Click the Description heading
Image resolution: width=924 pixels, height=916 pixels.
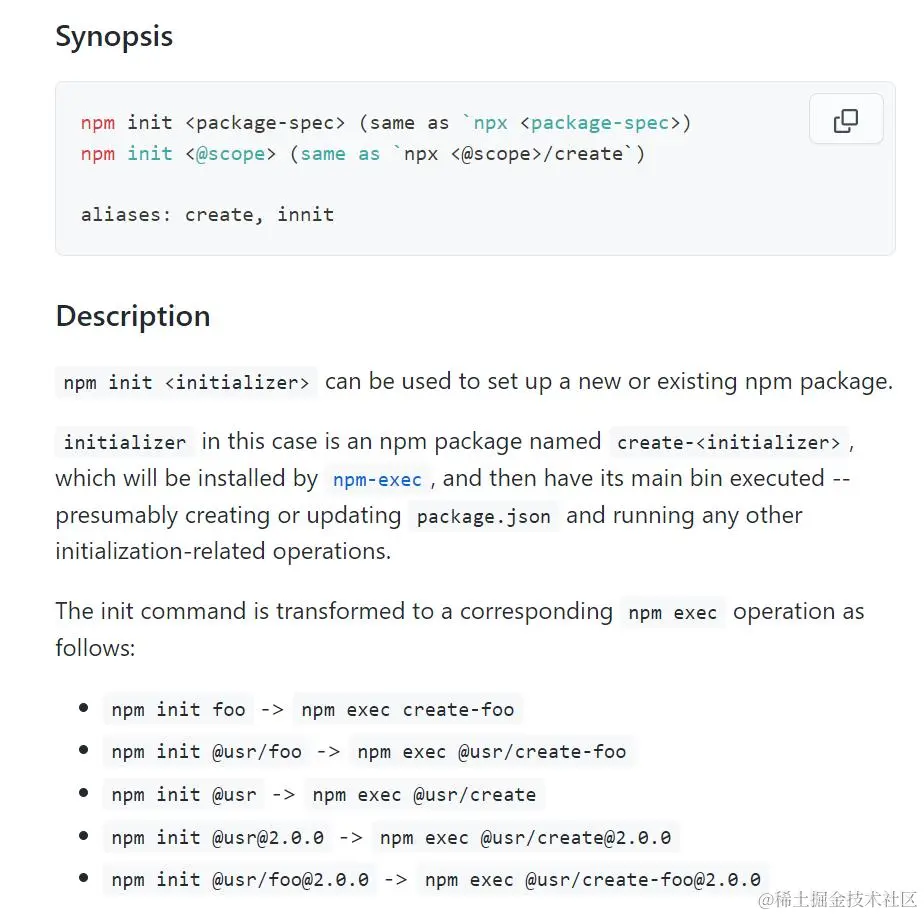click(133, 316)
